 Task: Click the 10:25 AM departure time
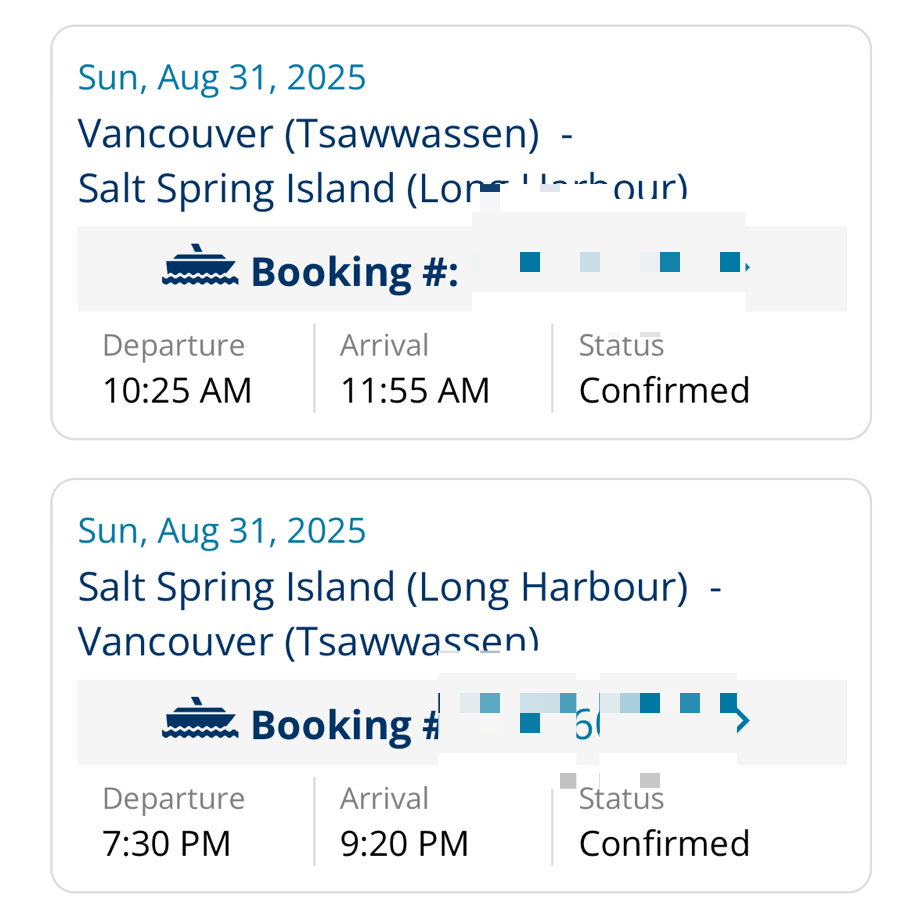point(177,390)
